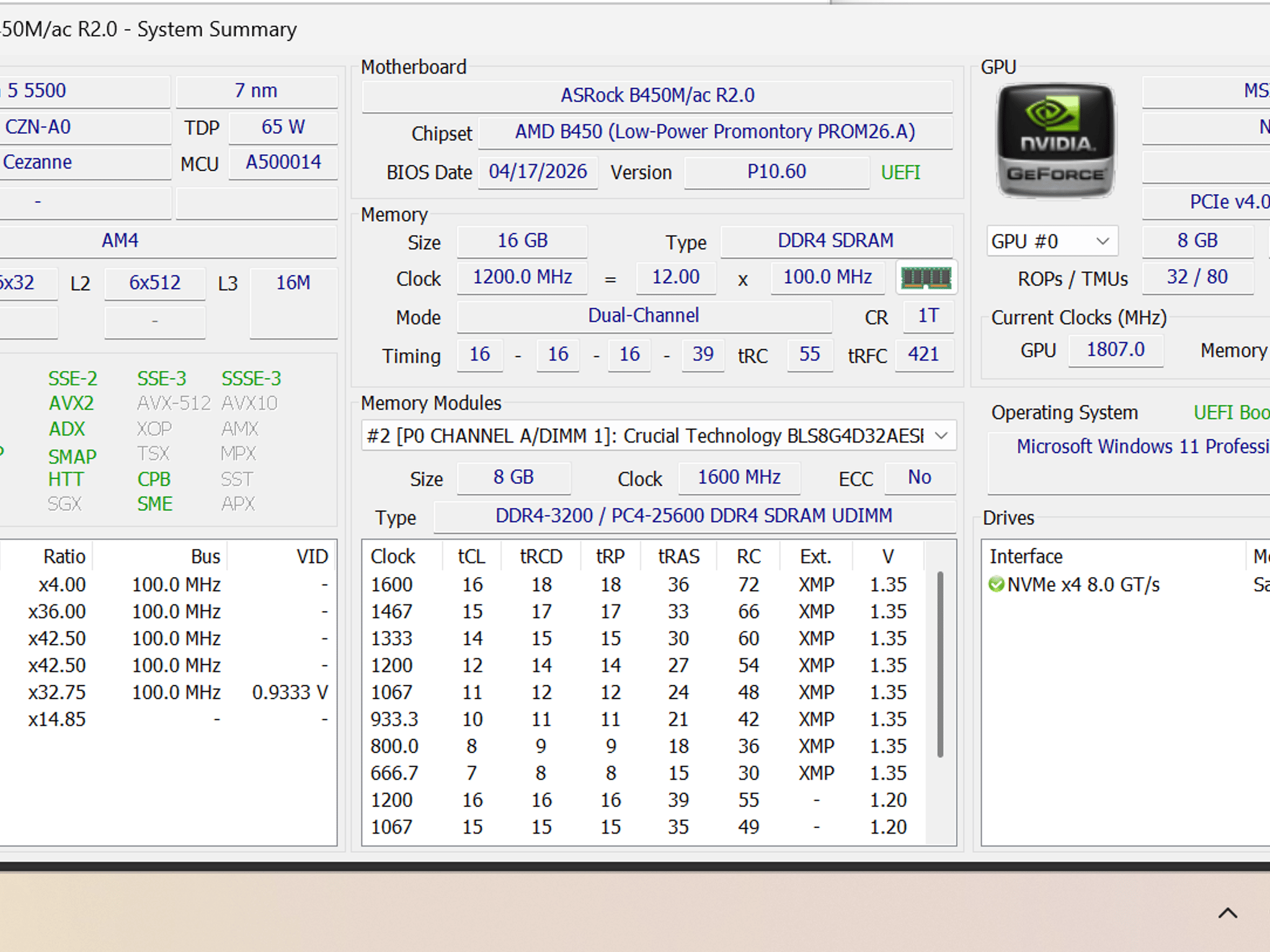Select the 933.3 clock timing row
Image resolution: width=1270 pixels, height=952 pixels.
point(645,720)
